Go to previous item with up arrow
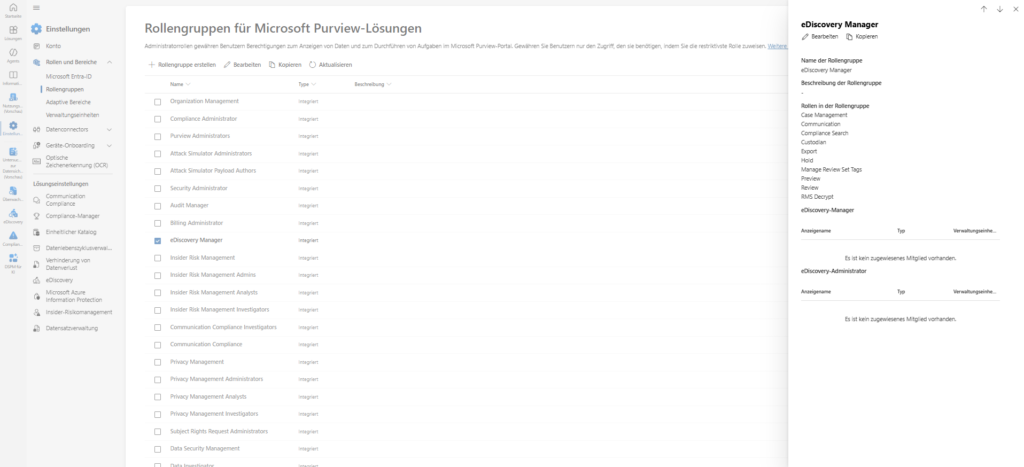Image resolution: width=1024 pixels, height=467 pixels. click(x=984, y=9)
